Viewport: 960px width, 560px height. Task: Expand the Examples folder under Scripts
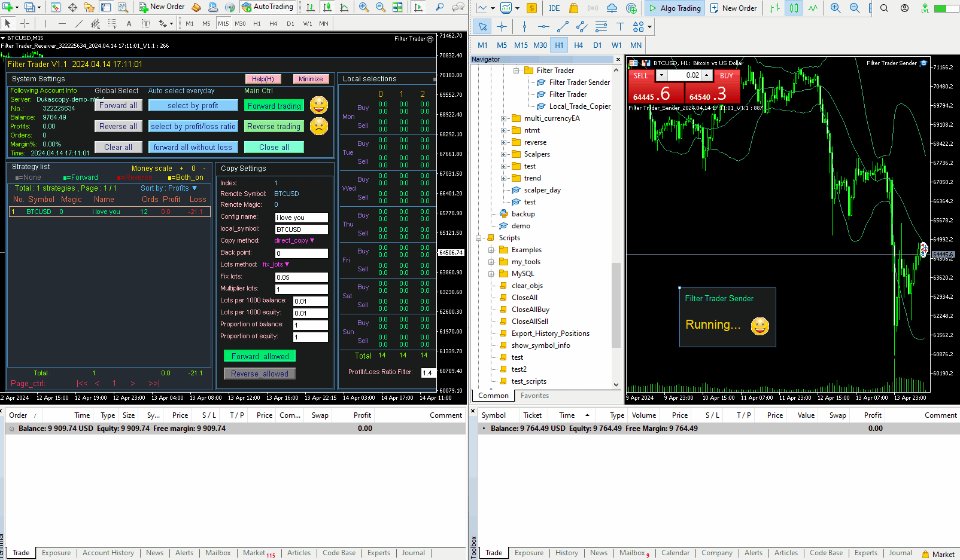(491, 250)
